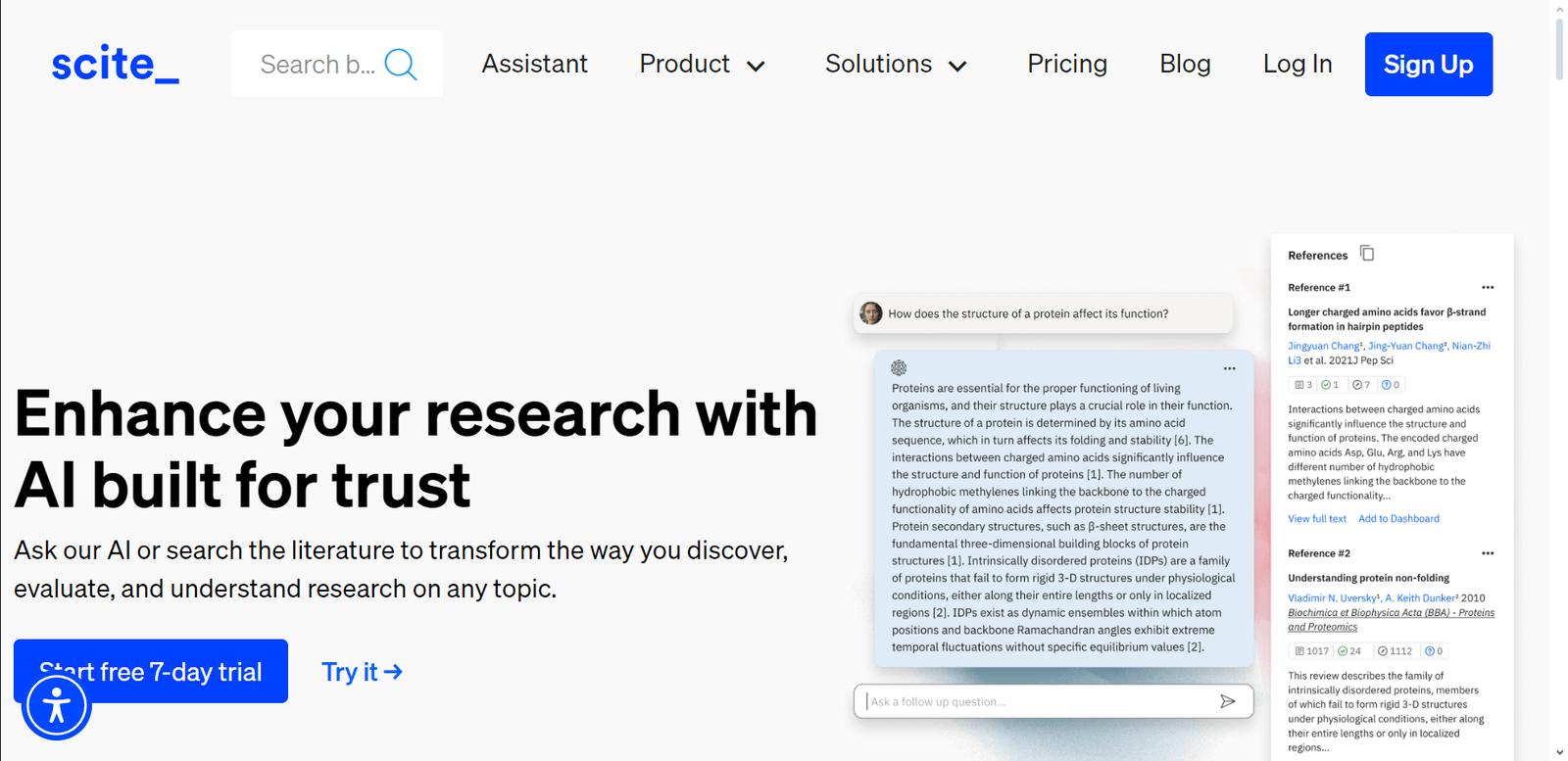Click the contrasting badge showing 0 in Reference #1
1568x761 pixels.
click(1391, 385)
